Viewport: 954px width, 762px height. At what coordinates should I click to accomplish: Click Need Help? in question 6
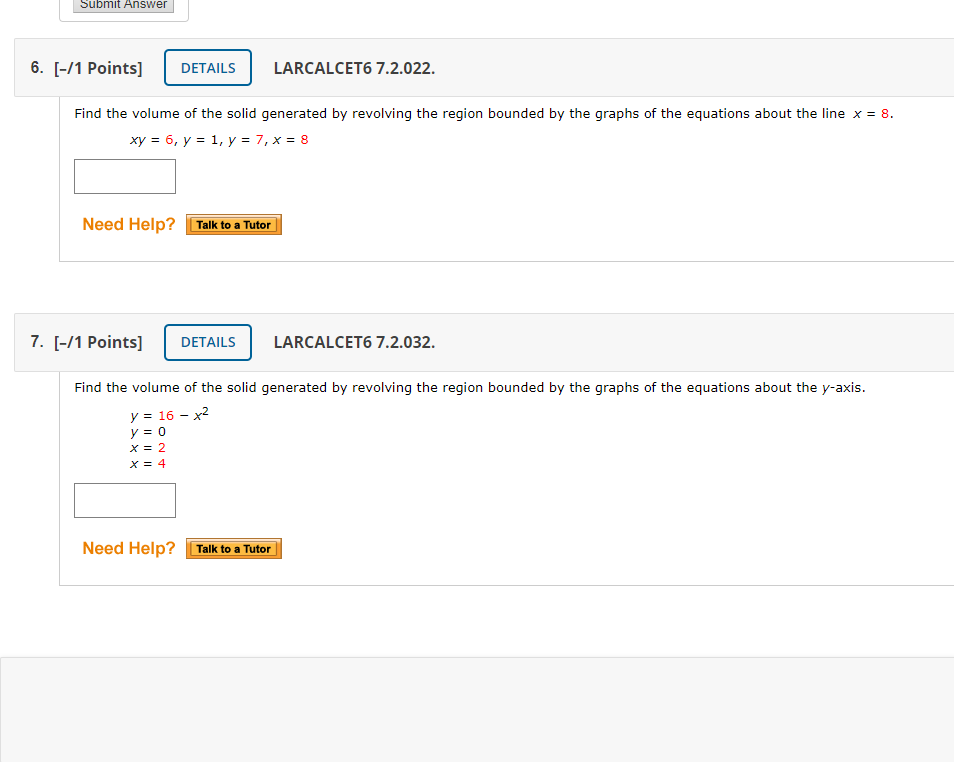(128, 224)
